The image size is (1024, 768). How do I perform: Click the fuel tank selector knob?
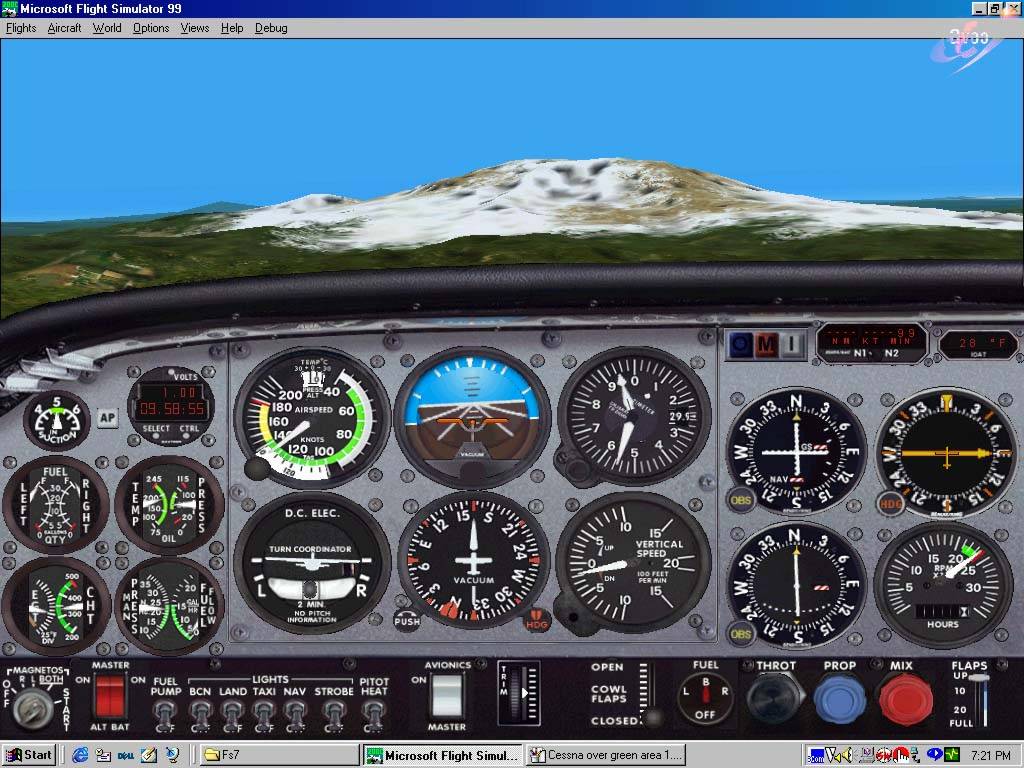click(x=705, y=696)
